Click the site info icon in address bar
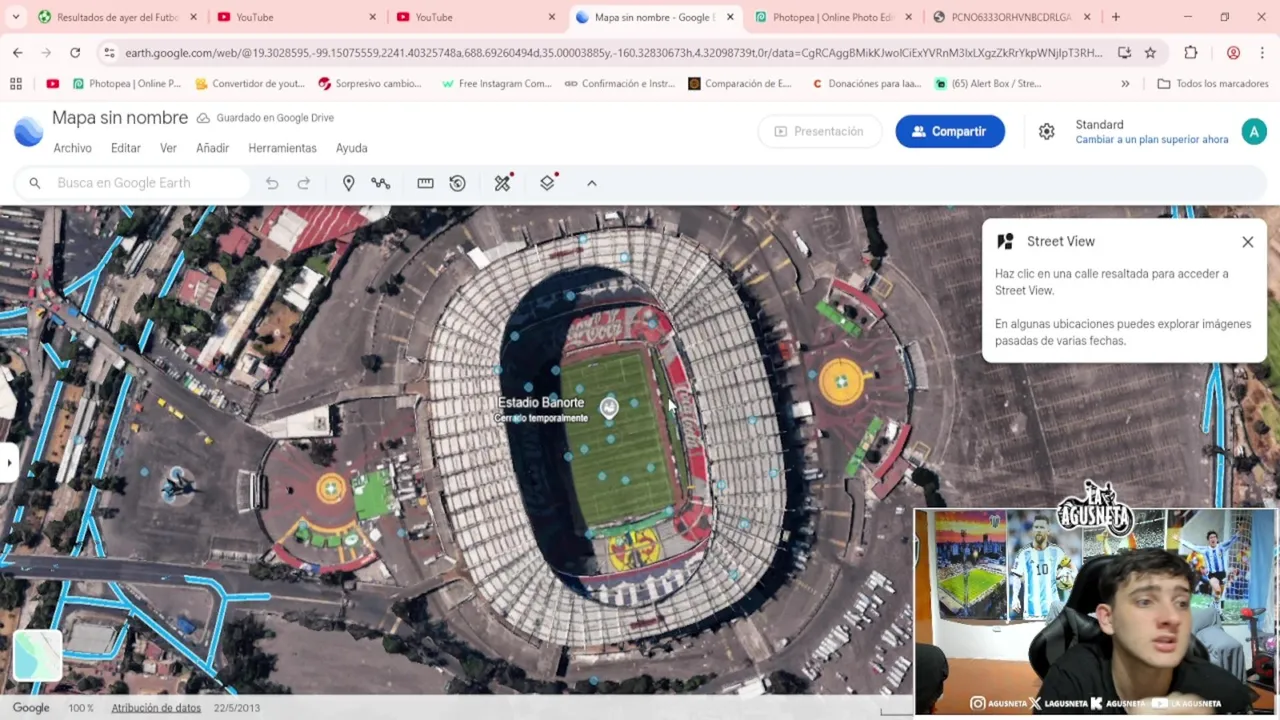 tap(108, 53)
